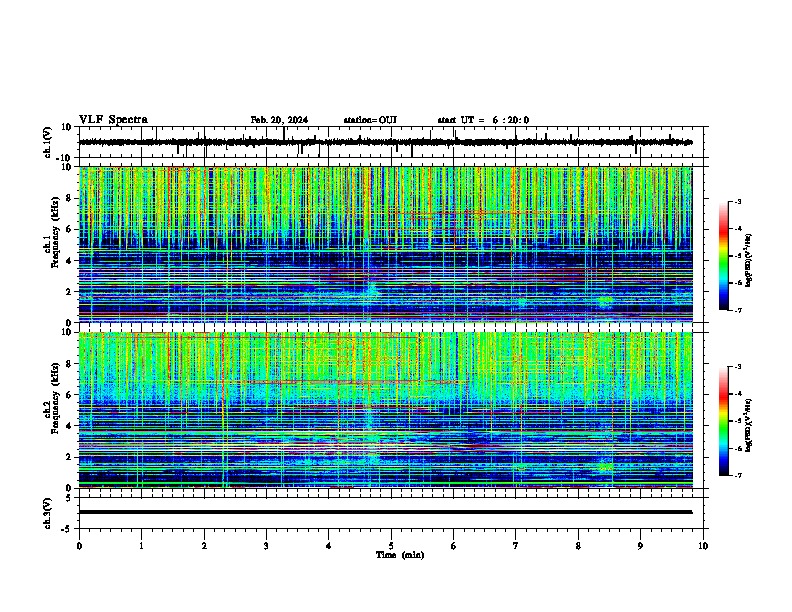Click the "-7" label on ch.2 colorbar
792x612 pixels.
pyautogui.click(x=738, y=475)
